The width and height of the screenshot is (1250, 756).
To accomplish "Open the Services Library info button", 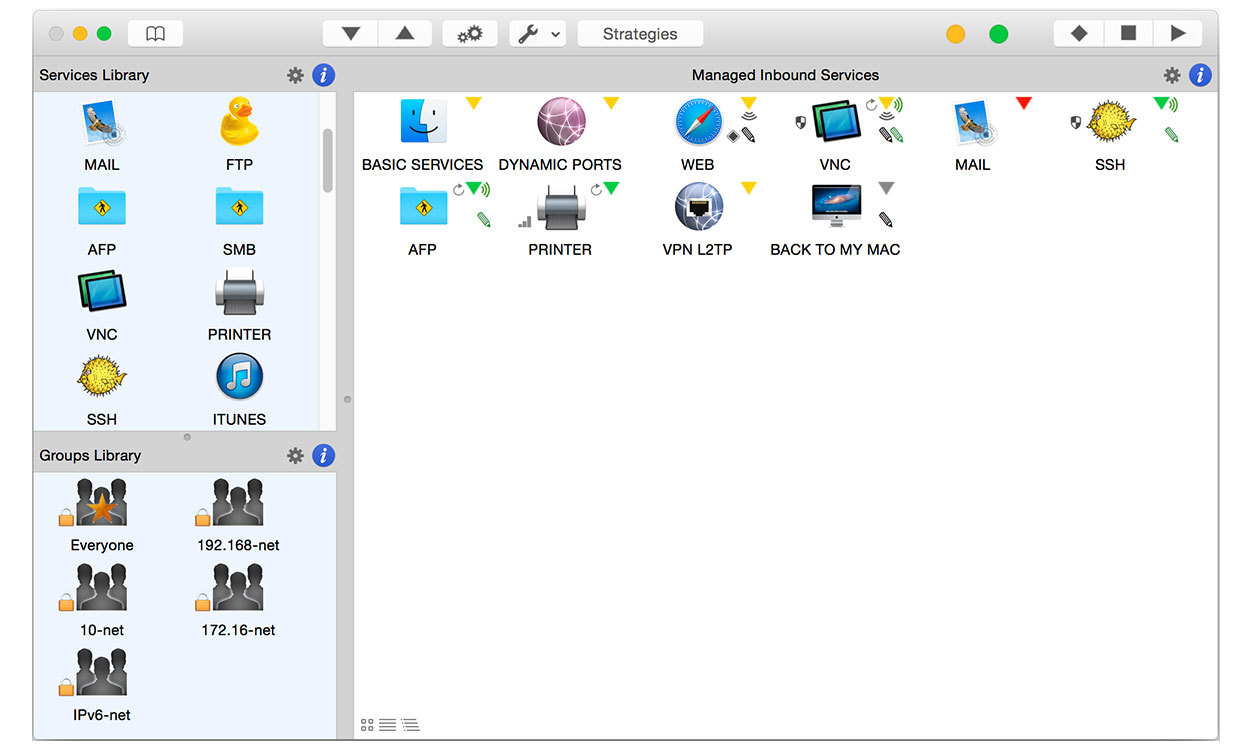I will (324, 75).
